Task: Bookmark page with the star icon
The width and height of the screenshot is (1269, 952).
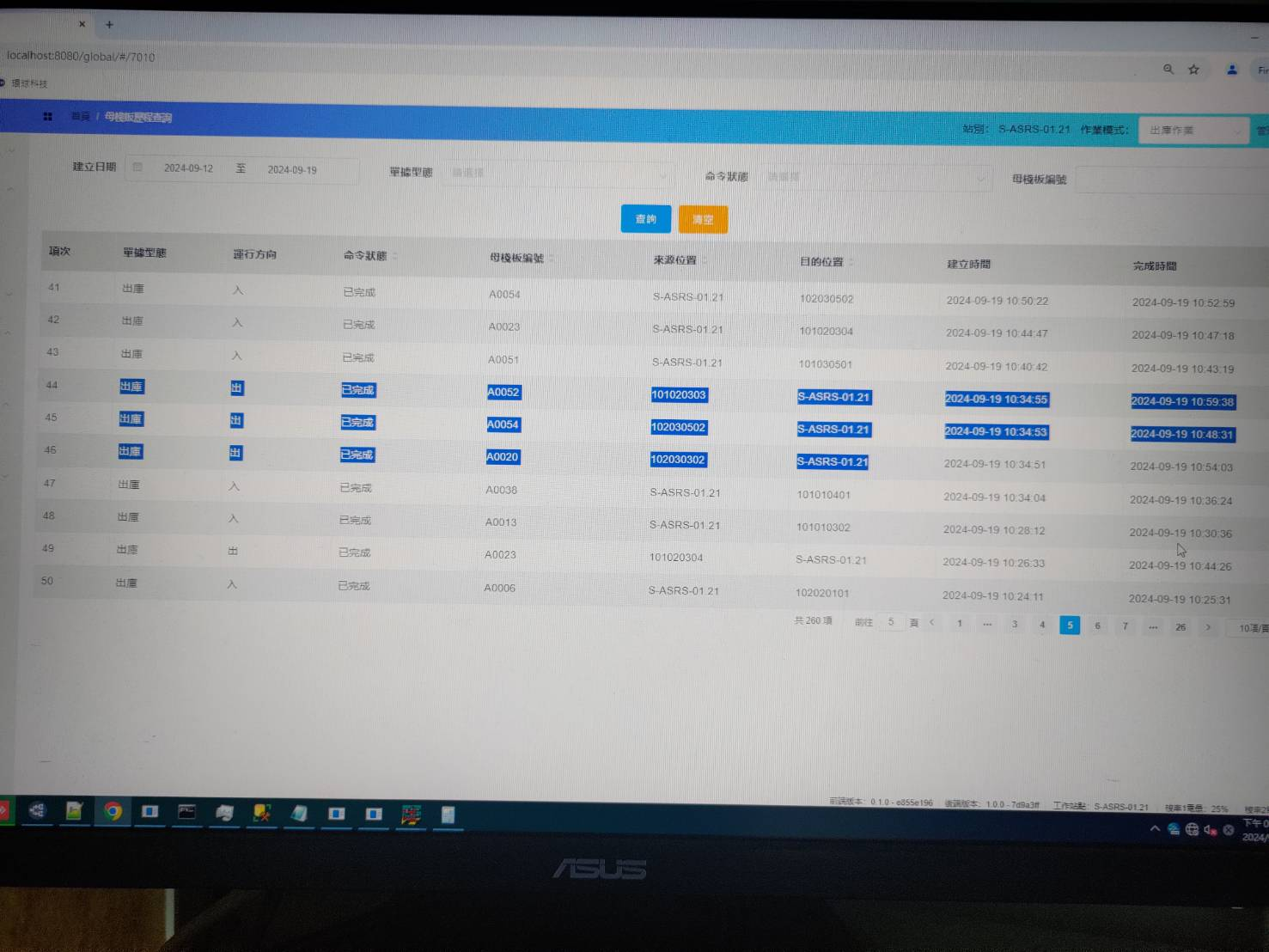Action: coord(1193,70)
